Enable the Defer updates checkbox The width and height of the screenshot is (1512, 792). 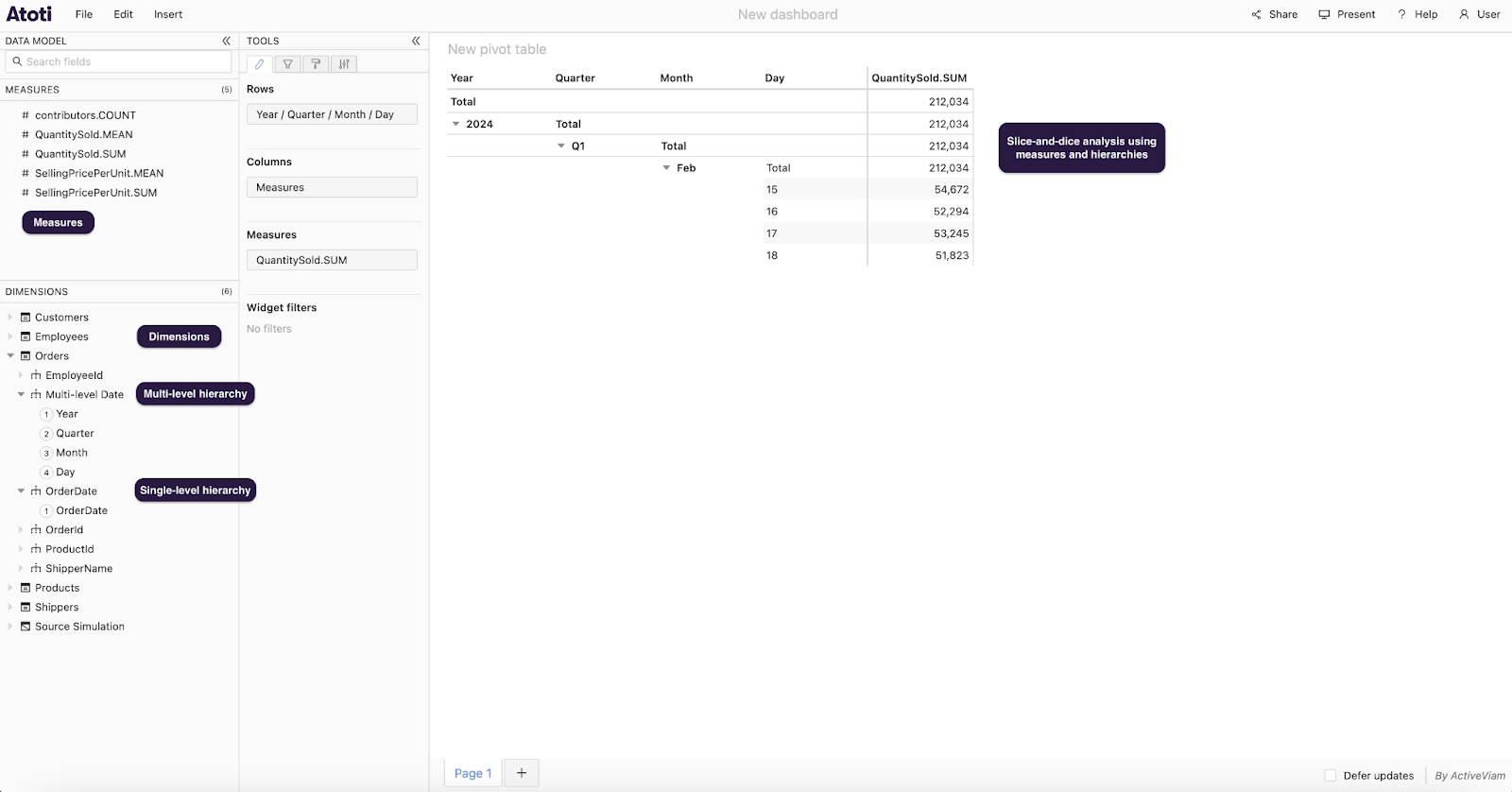tap(1331, 776)
